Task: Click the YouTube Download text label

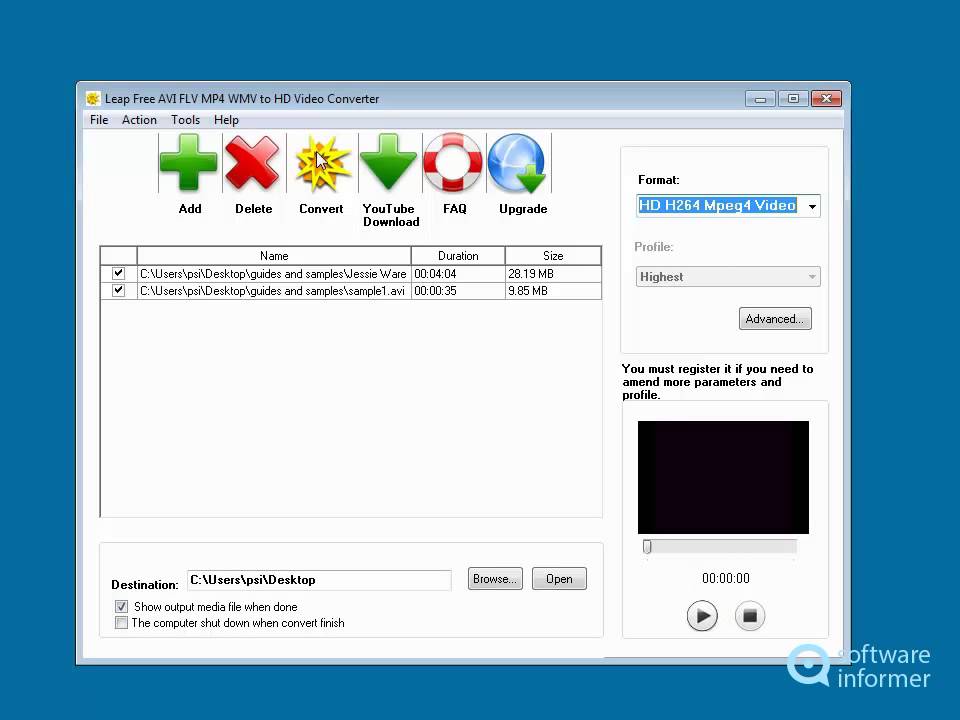Action: click(390, 216)
